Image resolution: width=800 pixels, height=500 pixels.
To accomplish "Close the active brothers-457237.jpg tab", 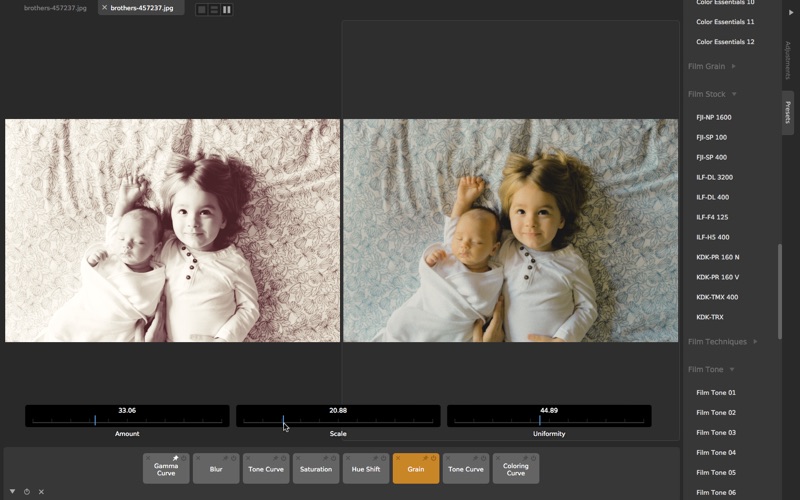I will [104, 8].
